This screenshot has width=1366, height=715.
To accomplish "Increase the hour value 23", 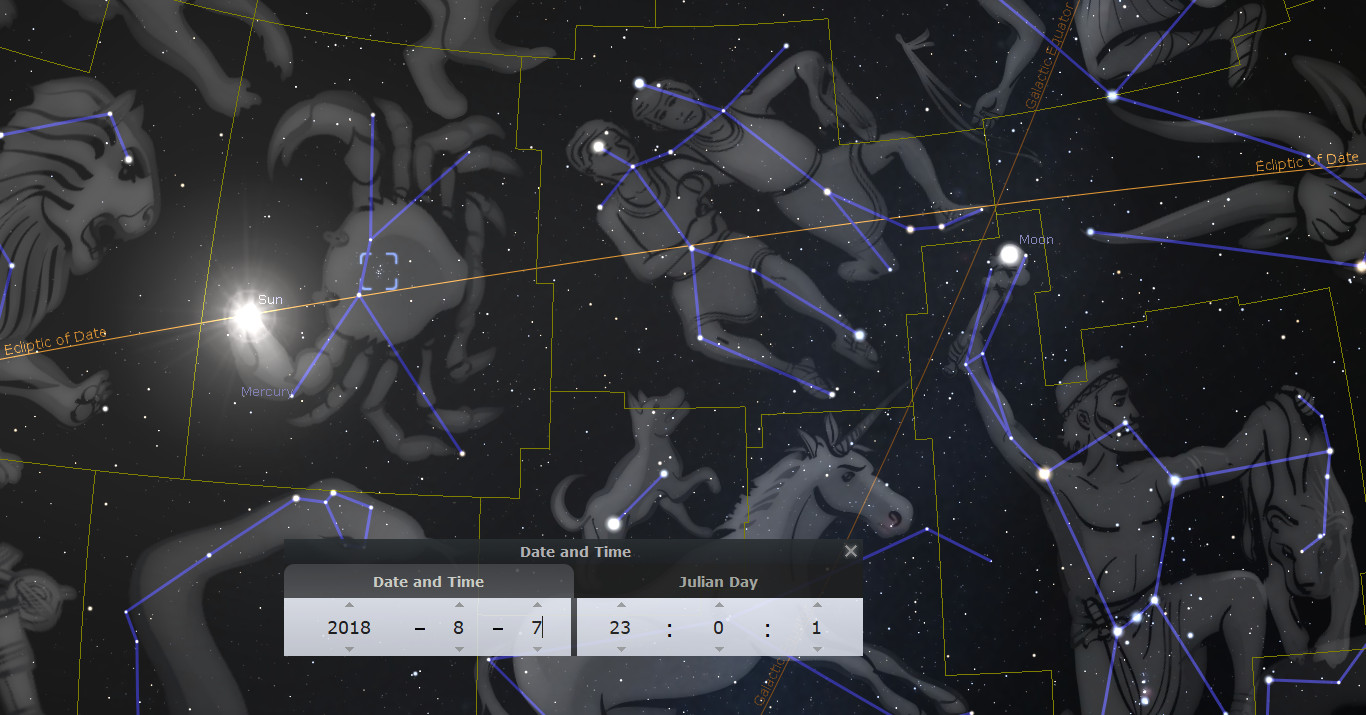I will point(621,605).
